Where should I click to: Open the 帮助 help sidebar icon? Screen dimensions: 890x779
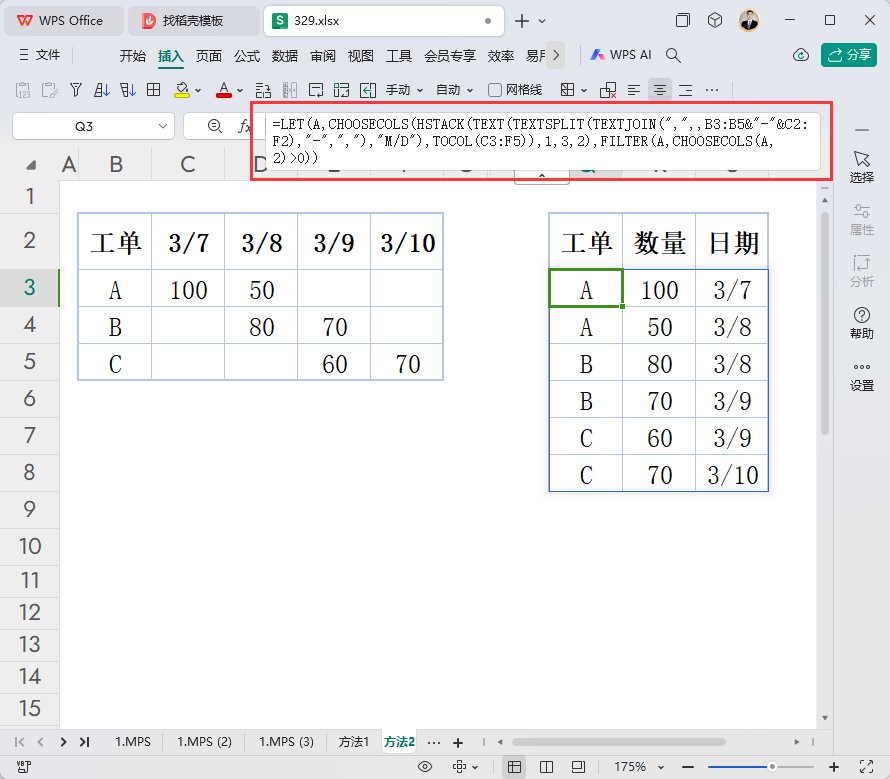coord(862,323)
